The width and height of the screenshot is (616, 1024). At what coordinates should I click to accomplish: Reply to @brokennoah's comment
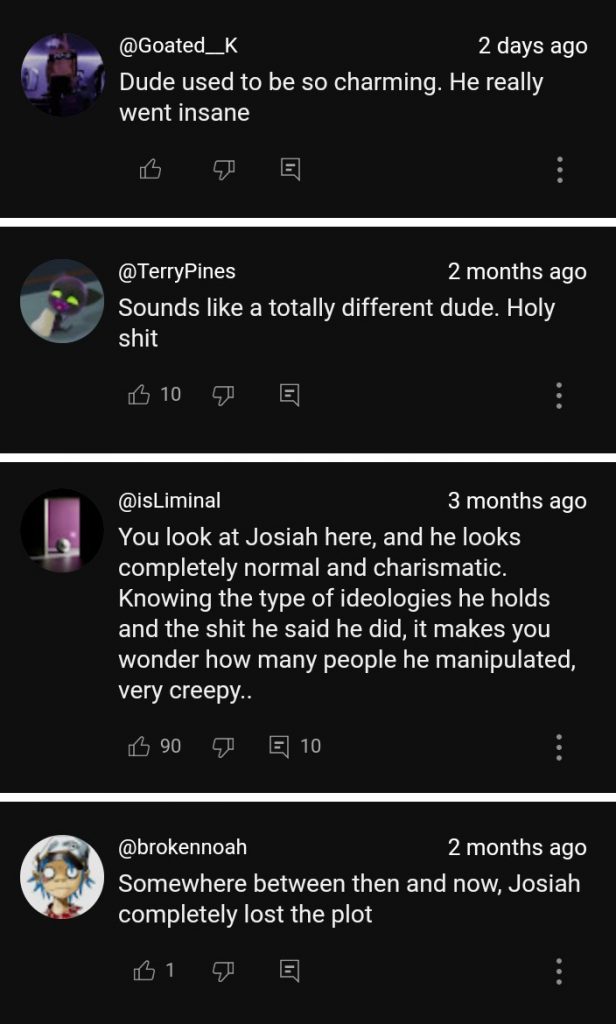(290, 970)
